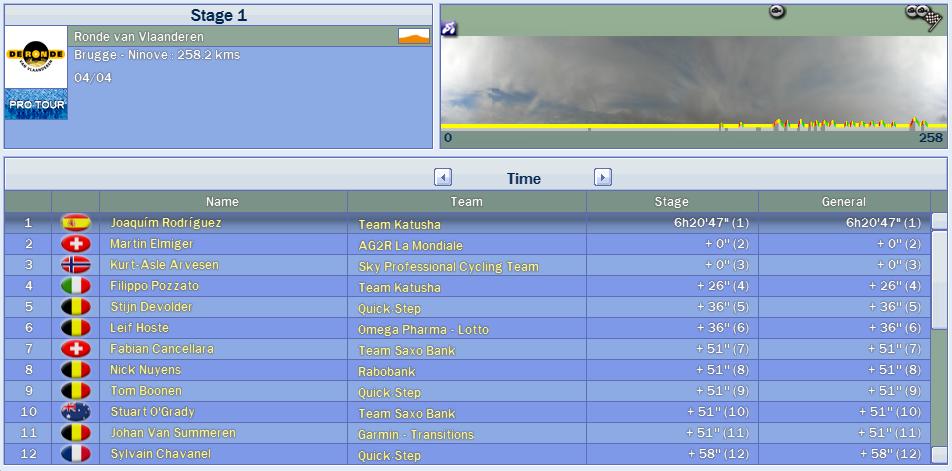Click the Pro Tour badge icon
952x471 pixels.
click(36, 104)
